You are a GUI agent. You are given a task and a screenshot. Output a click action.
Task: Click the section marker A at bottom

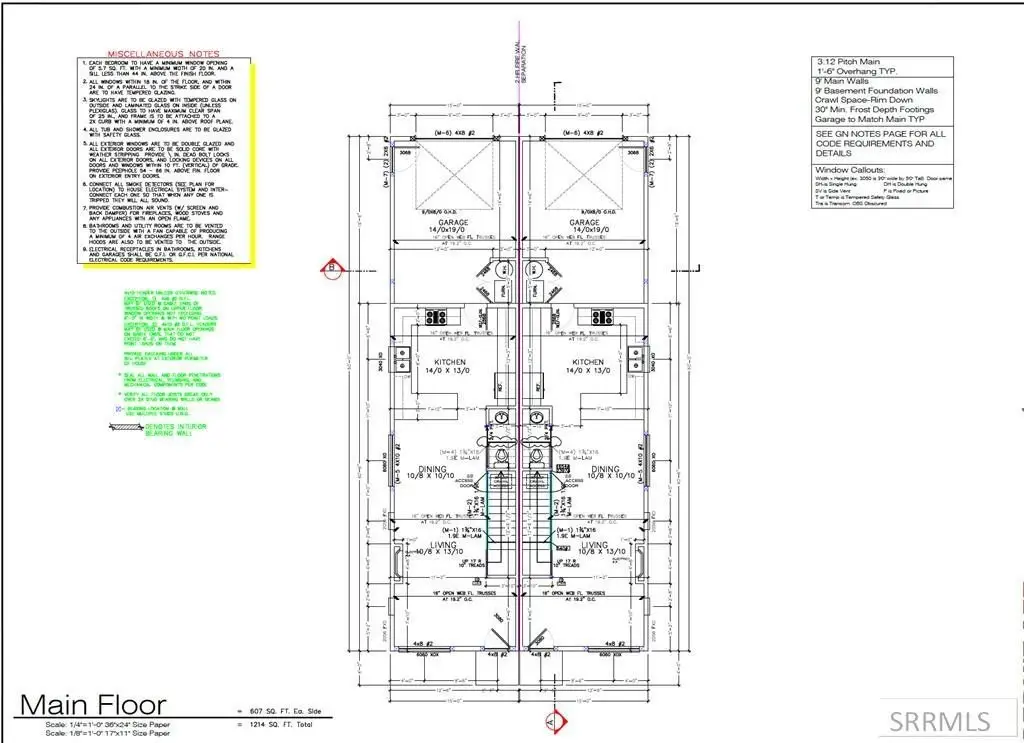pyautogui.click(x=548, y=720)
